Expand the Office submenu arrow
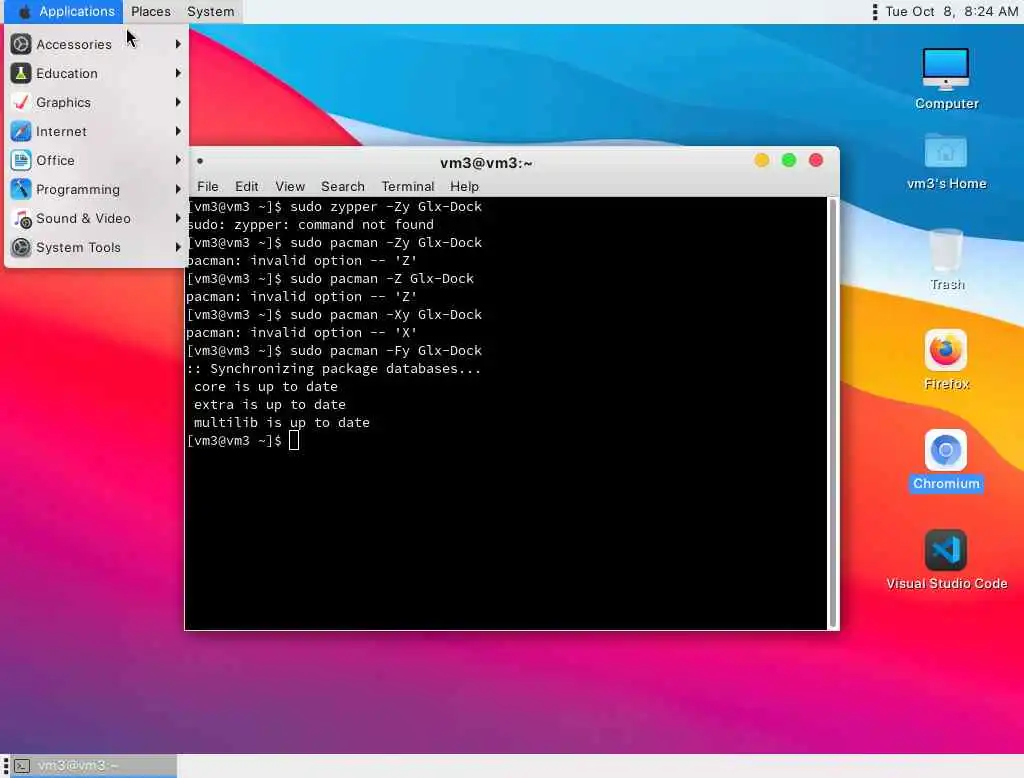 pyautogui.click(x=178, y=160)
